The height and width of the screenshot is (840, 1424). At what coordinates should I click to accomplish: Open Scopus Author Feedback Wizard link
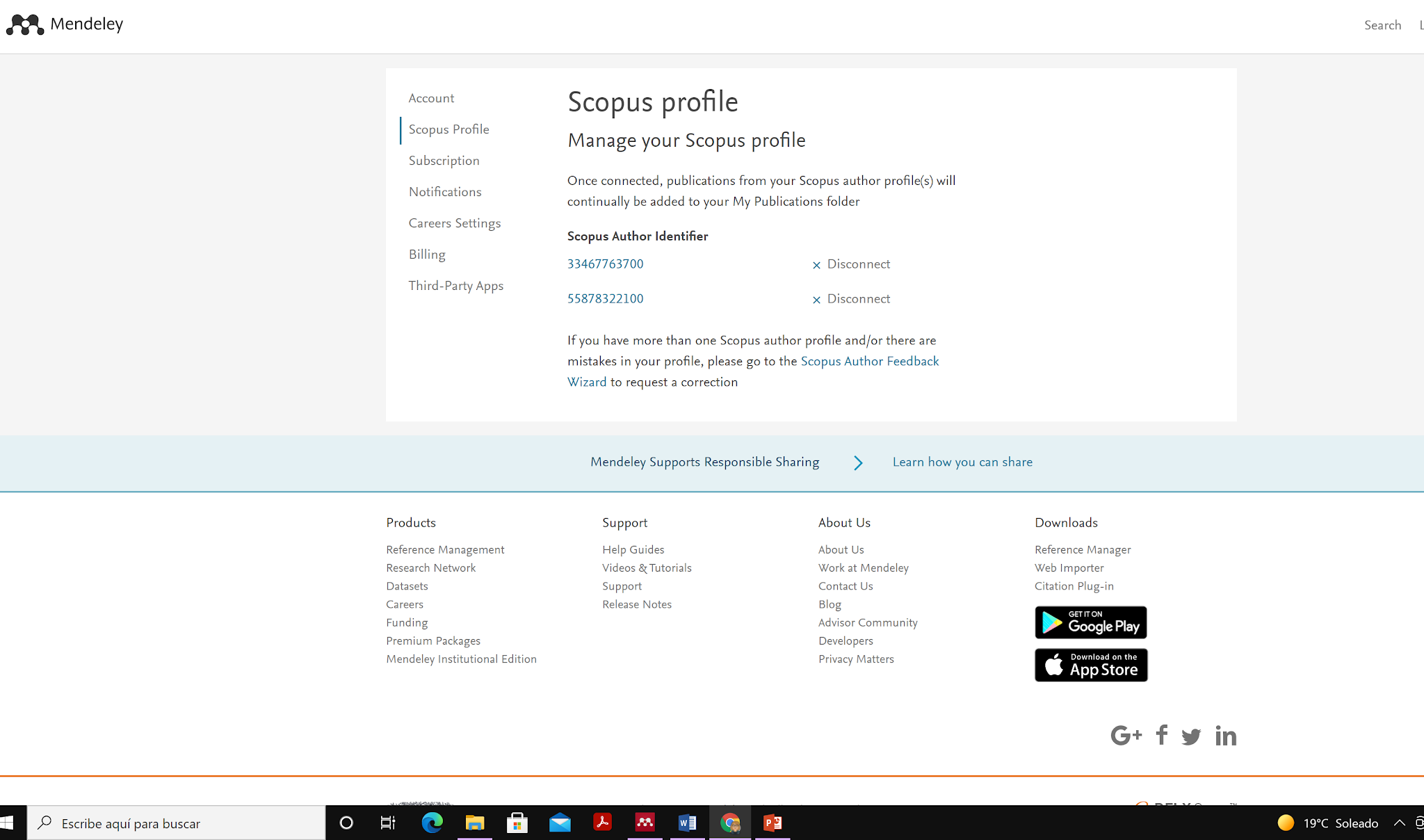[x=869, y=362]
